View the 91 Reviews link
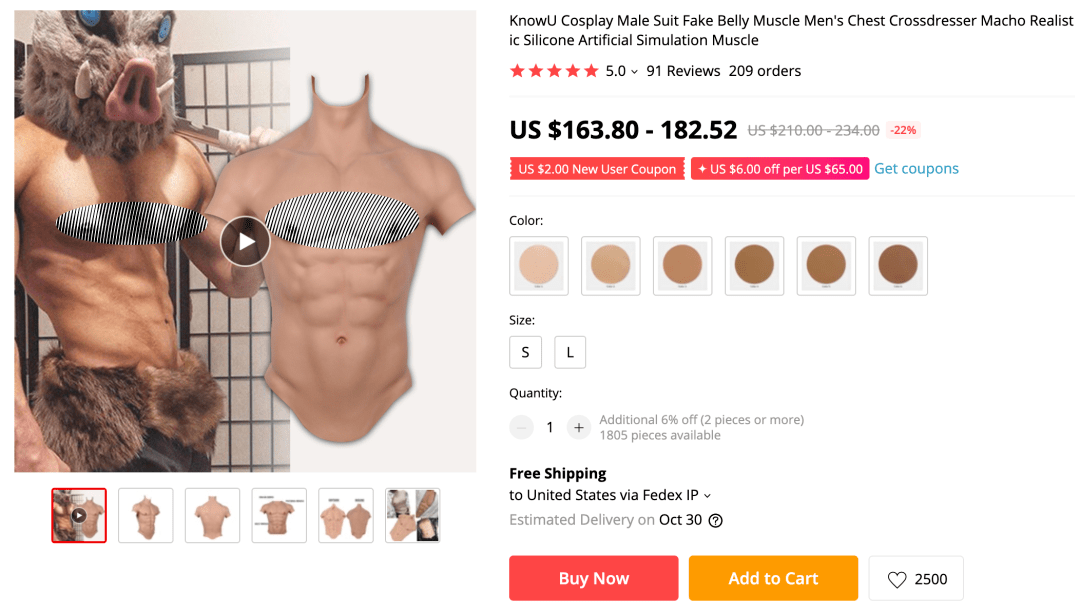 click(683, 71)
